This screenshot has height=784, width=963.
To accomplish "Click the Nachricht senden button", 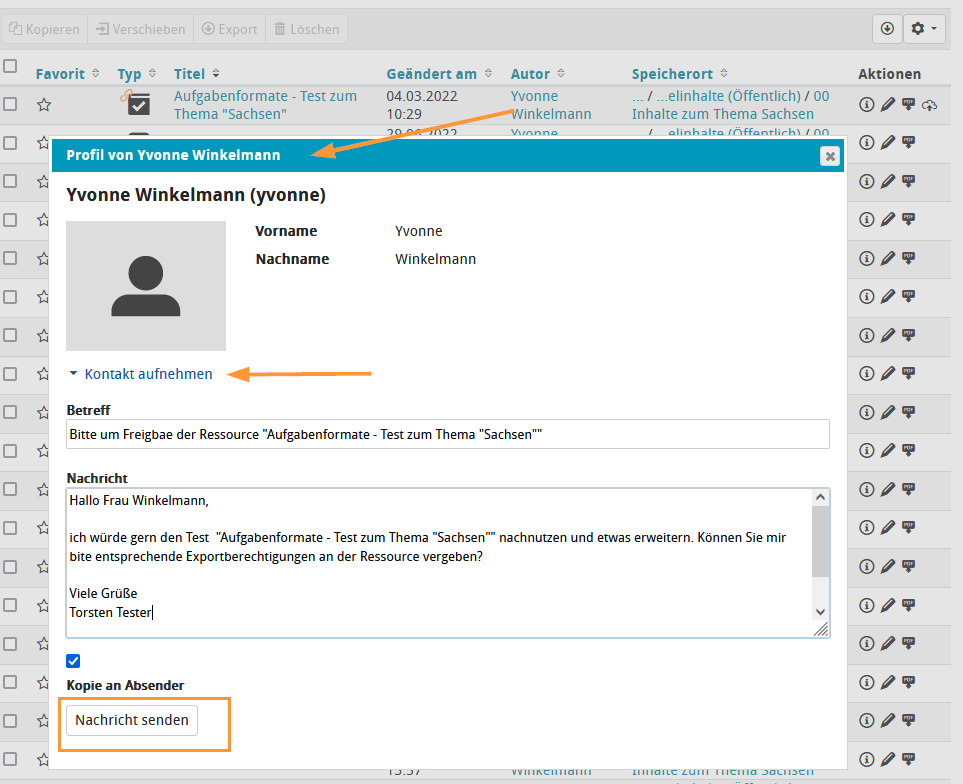I will pos(131,720).
